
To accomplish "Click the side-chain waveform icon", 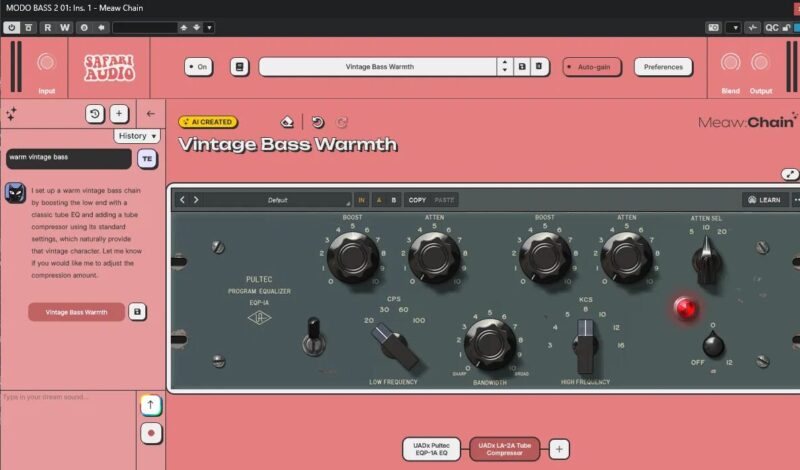I will [753, 28].
